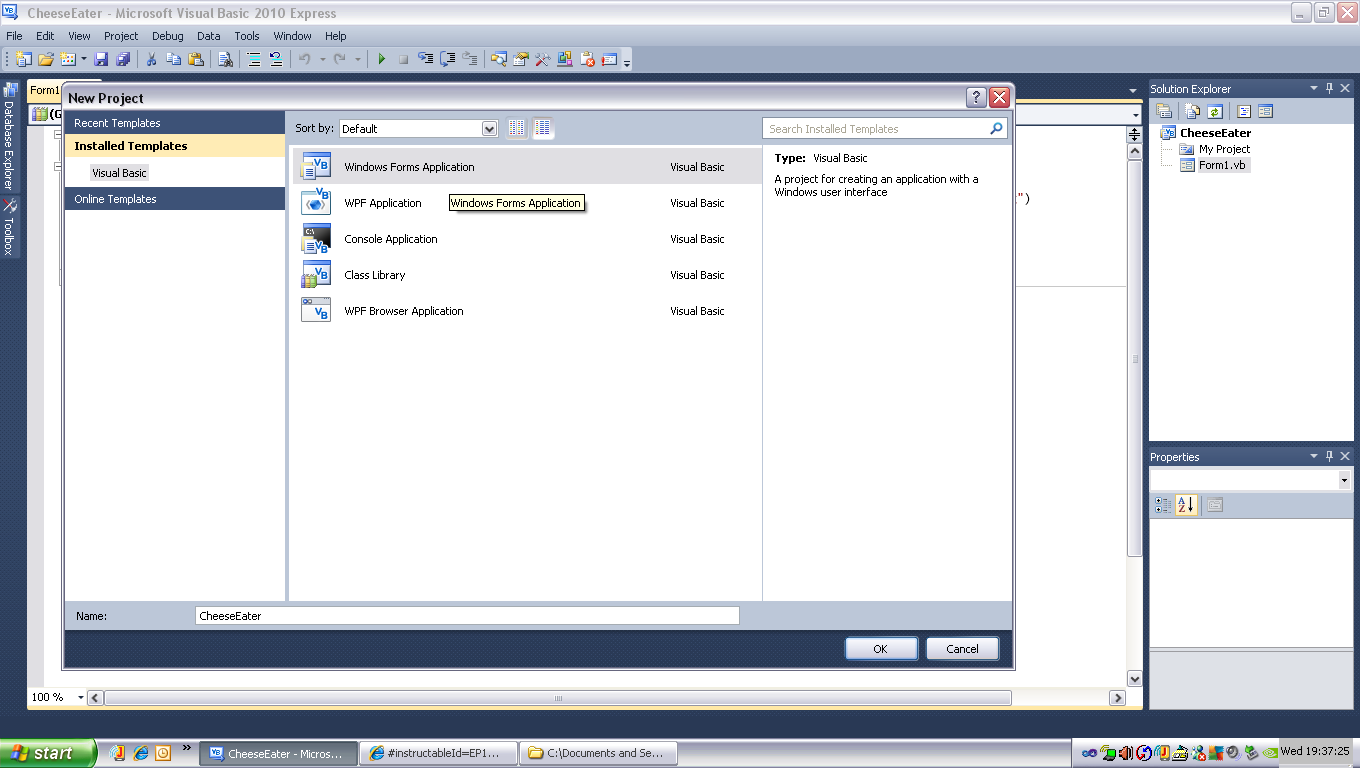Open the Undo history dropdown arrow
The width and height of the screenshot is (1360, 768).
322,60
